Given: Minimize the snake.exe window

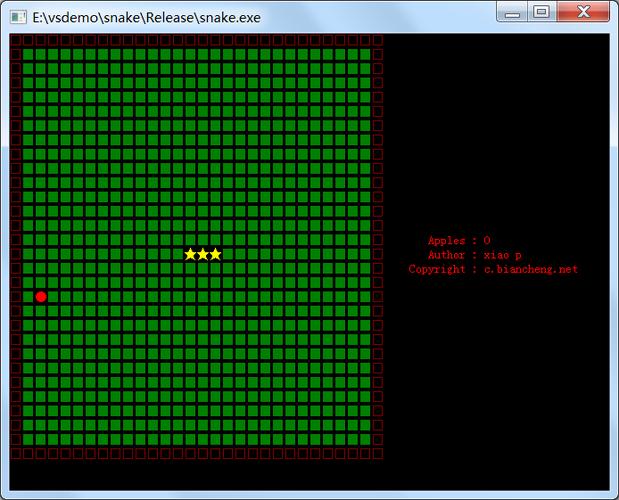Looking at the screenshot, I should (x=513, y=12).
